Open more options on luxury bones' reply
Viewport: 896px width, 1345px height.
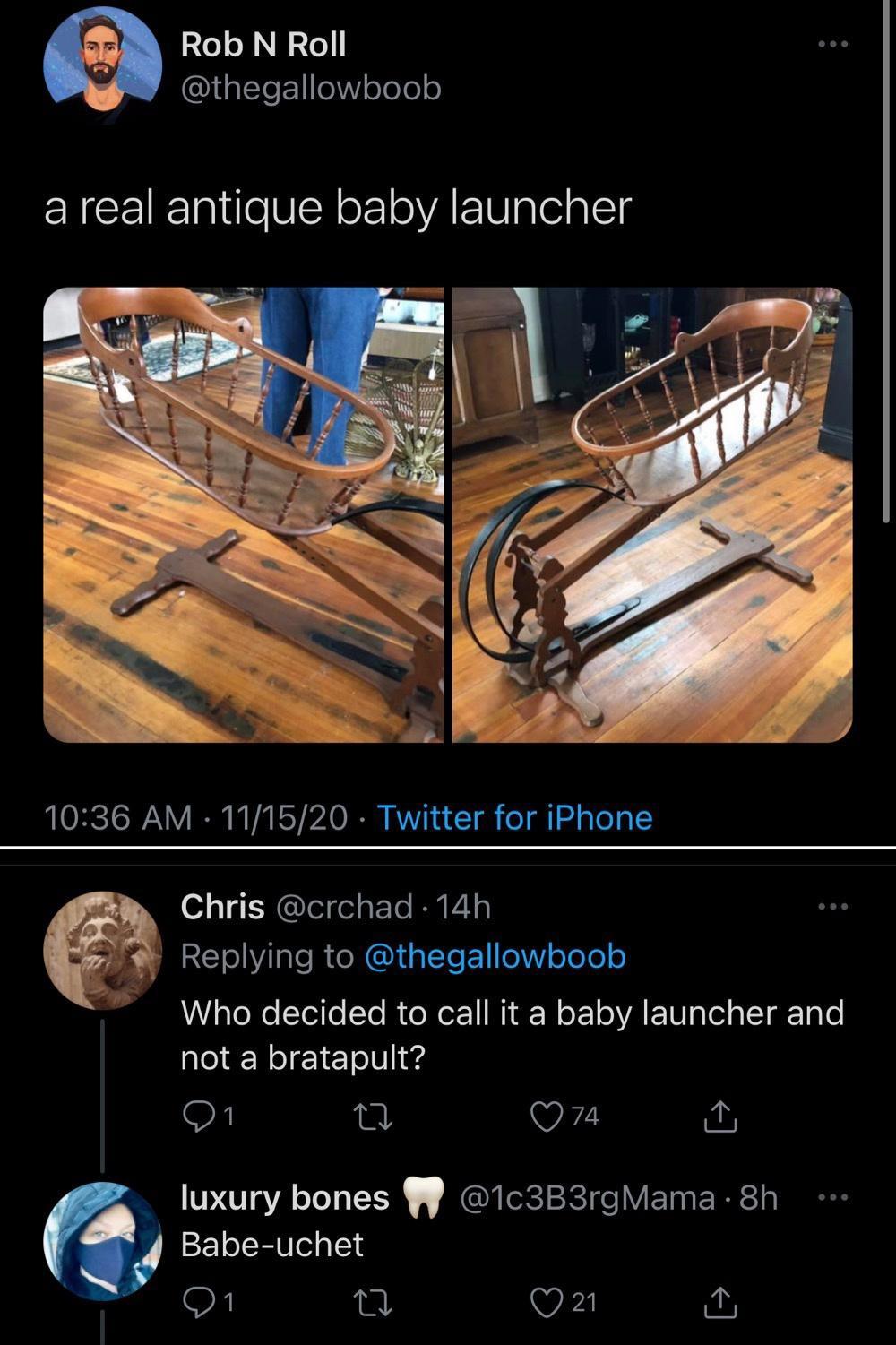point(832,1197)
